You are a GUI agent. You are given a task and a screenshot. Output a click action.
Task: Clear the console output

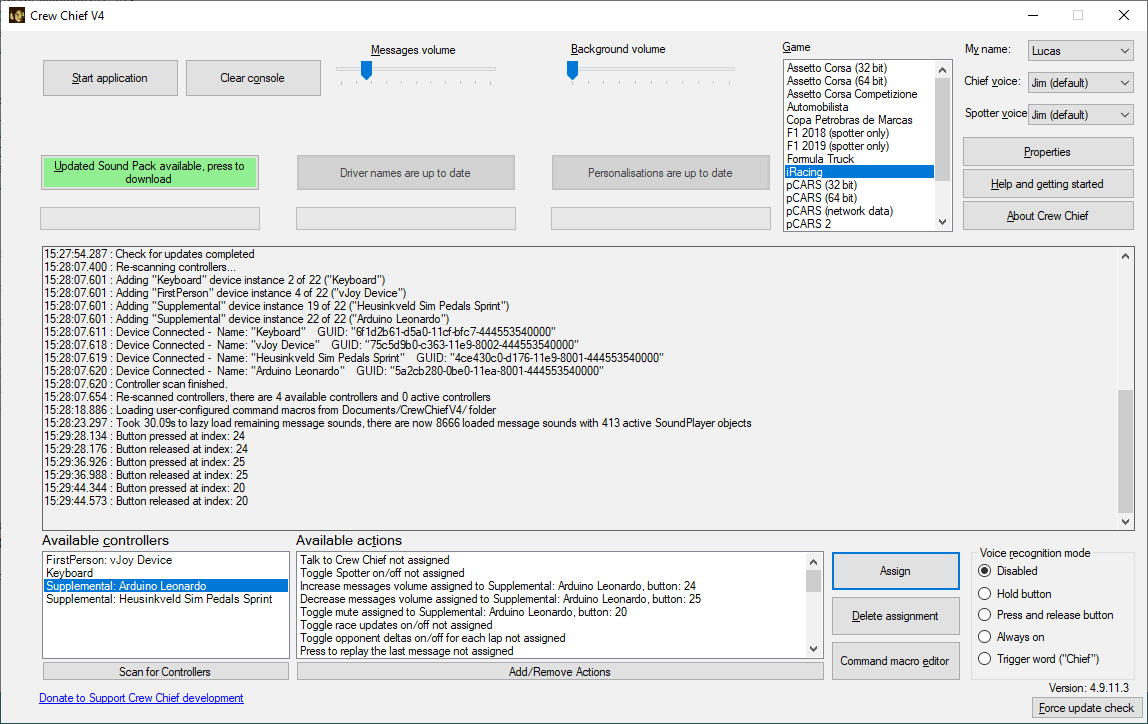[253, 78]
